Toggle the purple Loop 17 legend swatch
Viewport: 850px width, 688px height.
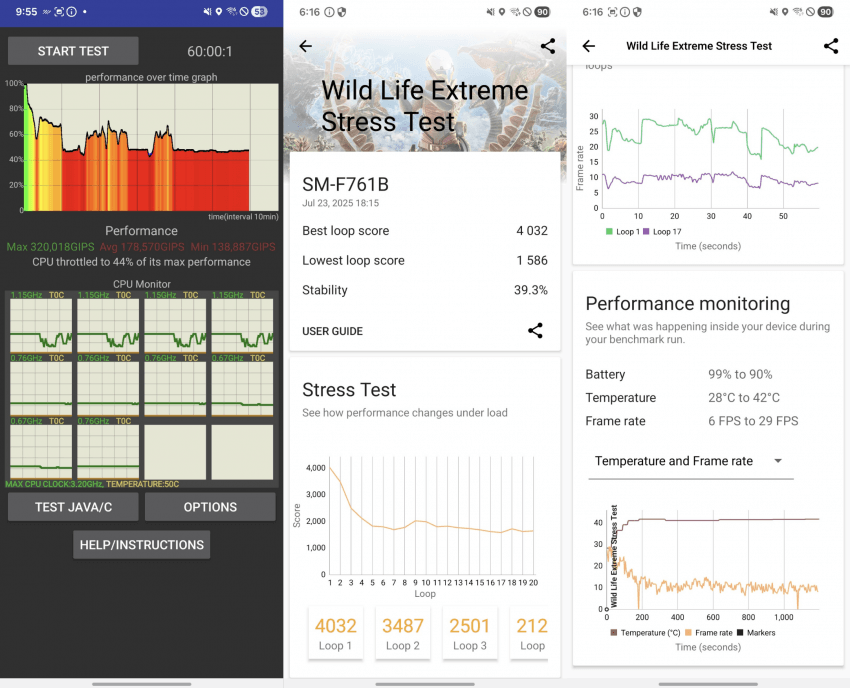click(646, 232)
